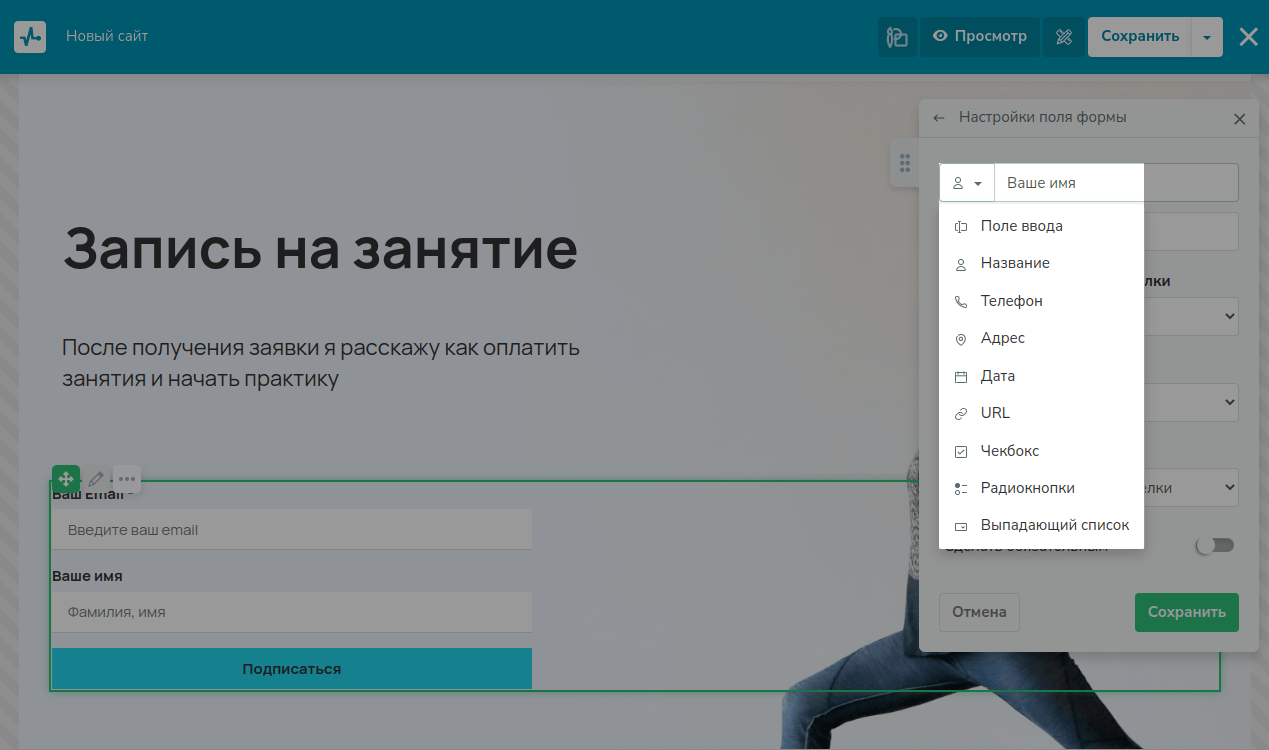Choose Поле ввода field type
Image resolution: width=1269 pixels, height=750 pixels.
pyautogui.click(x=1041, y=226)
